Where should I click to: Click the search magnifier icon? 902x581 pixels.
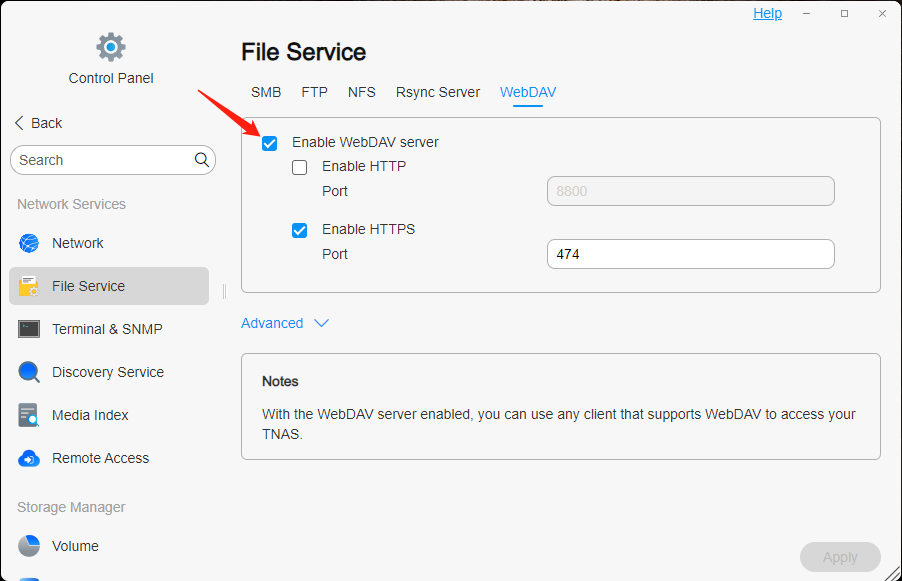click(x=201, y=160)
